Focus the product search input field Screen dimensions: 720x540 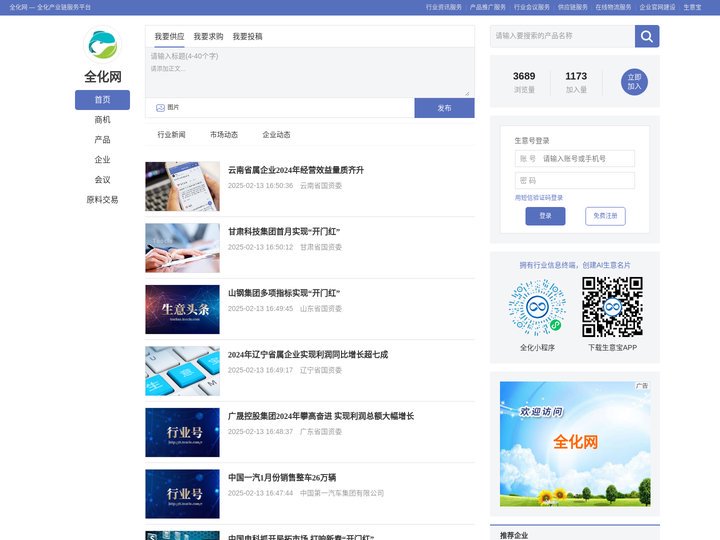click(562, 36)
